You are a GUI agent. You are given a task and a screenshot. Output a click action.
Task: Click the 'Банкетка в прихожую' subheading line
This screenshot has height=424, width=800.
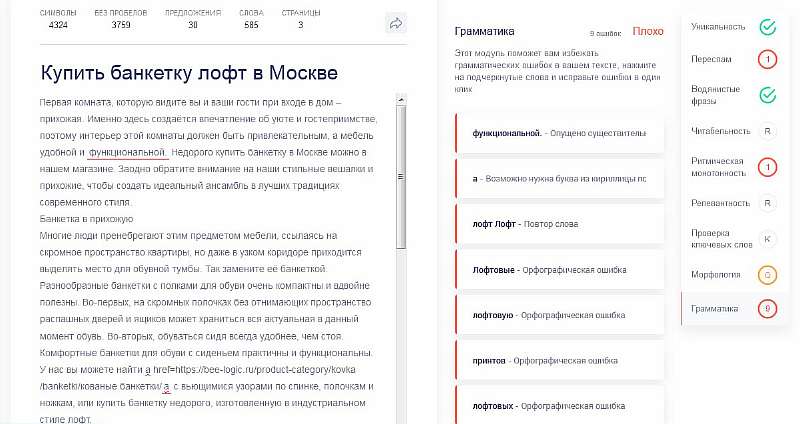86,219
